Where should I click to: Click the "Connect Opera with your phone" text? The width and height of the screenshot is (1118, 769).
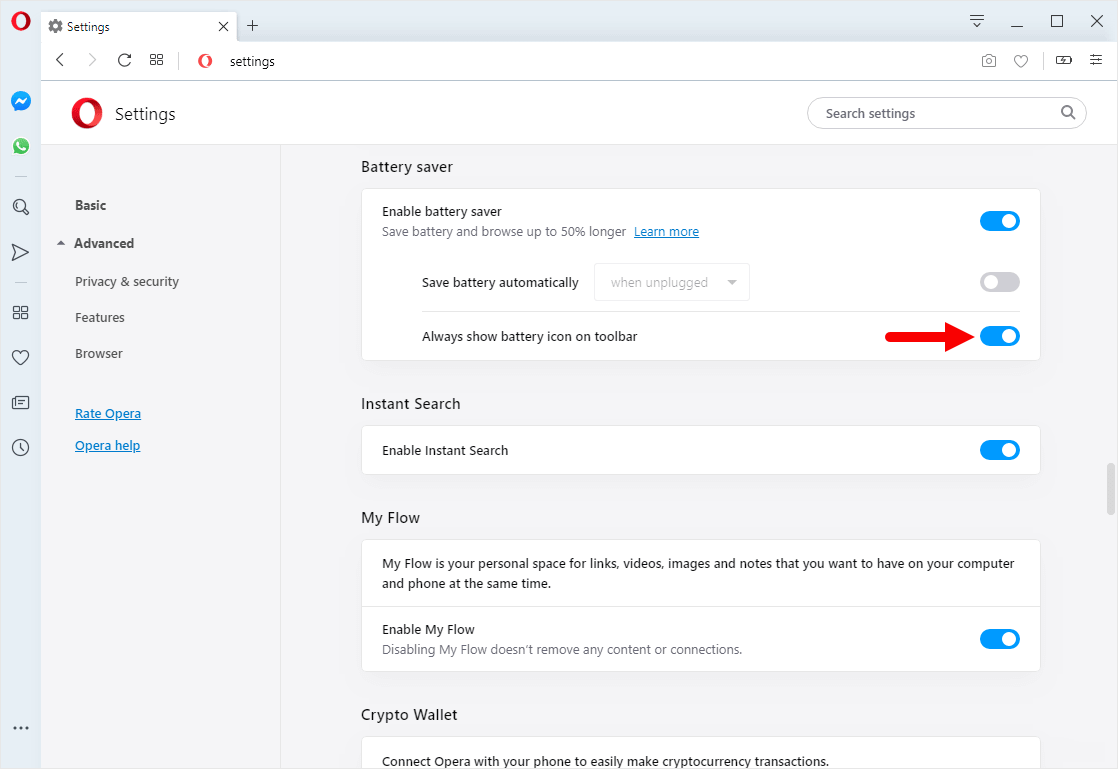(x=605, y=761)
